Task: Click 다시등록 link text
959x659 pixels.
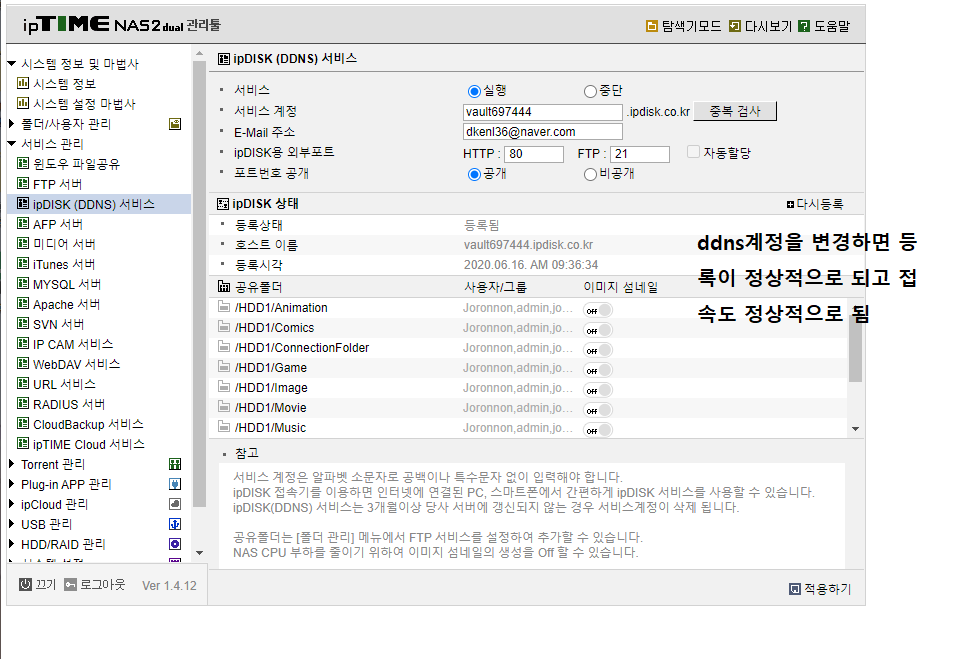Action: point(820,204)
